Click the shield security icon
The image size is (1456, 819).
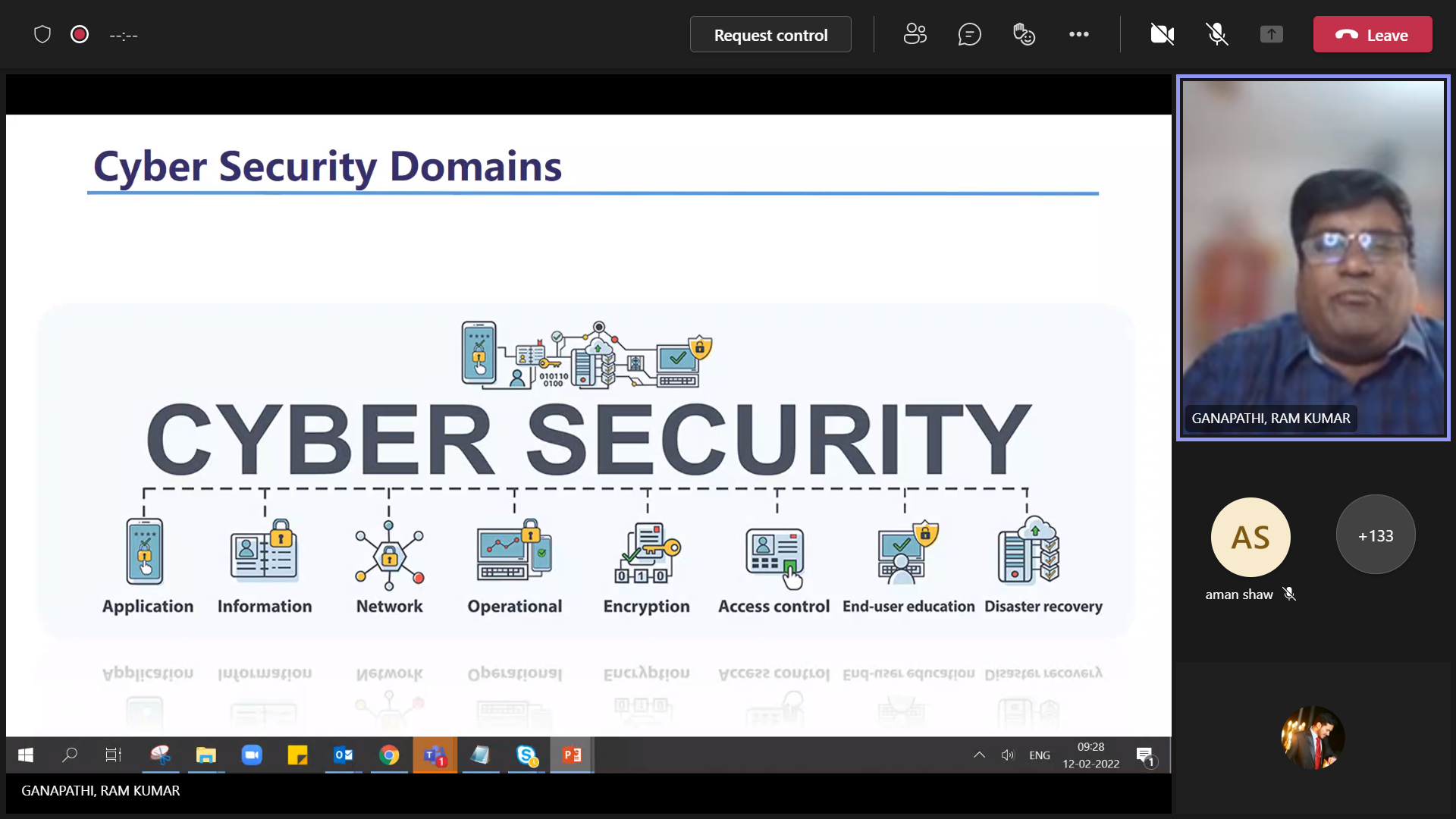tap(42, 34)
